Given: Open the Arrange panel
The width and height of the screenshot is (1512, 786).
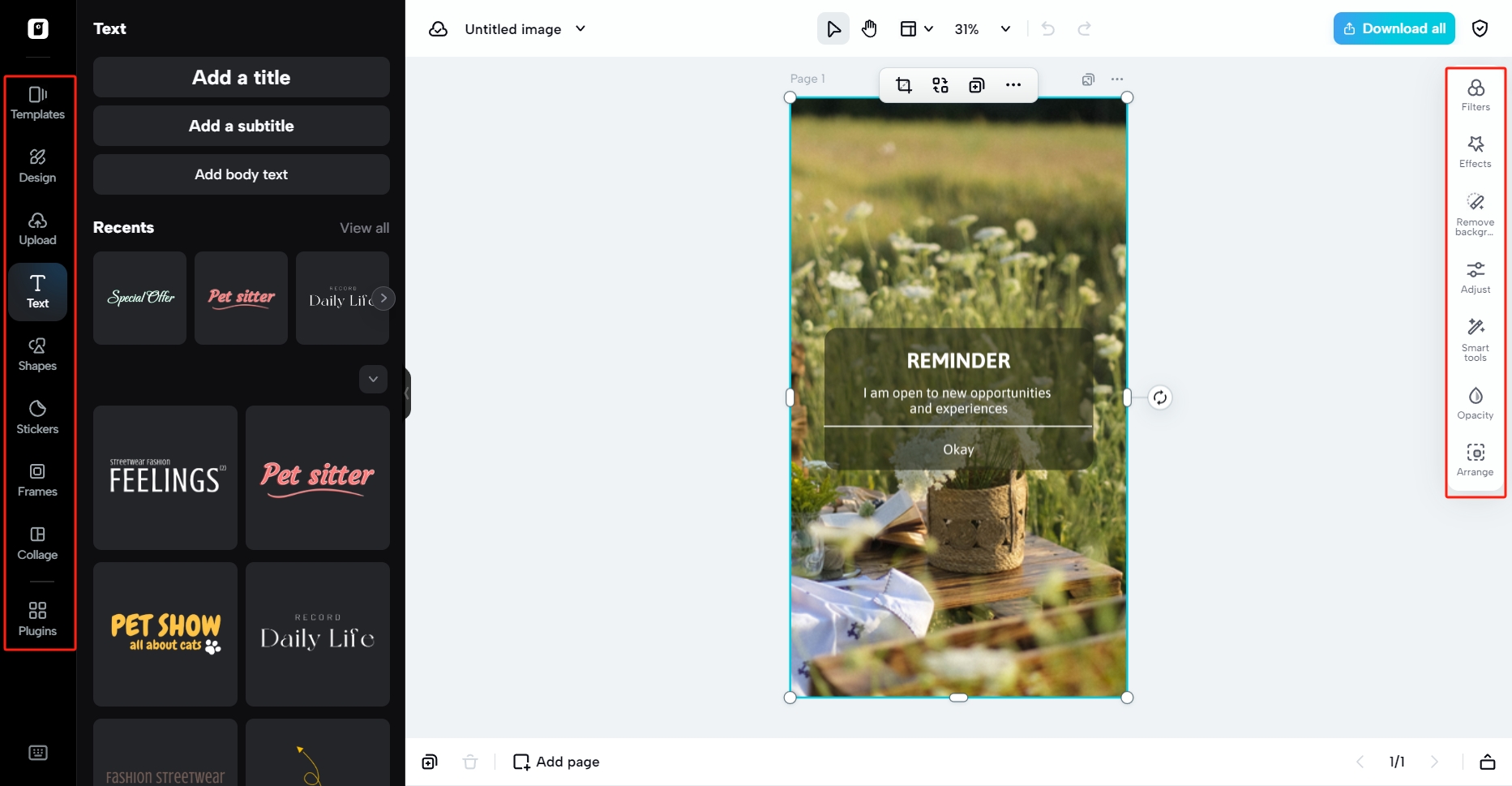Looking at the screenshot, I should 1476,460.
